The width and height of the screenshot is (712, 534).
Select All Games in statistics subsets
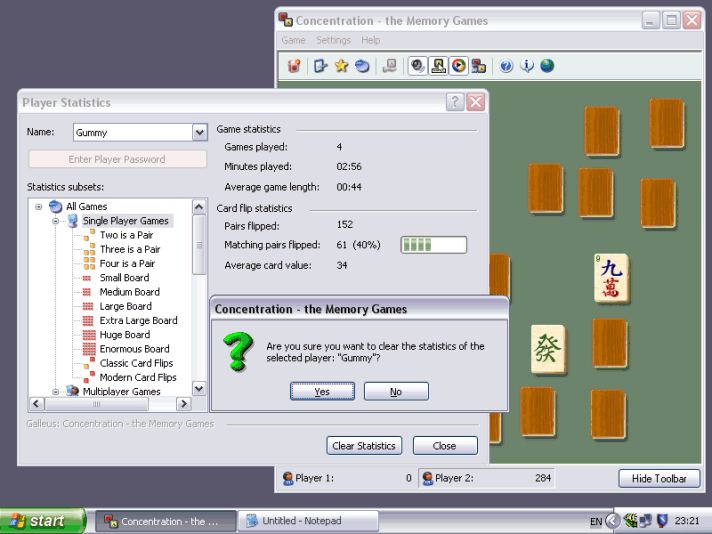[87, 207]
